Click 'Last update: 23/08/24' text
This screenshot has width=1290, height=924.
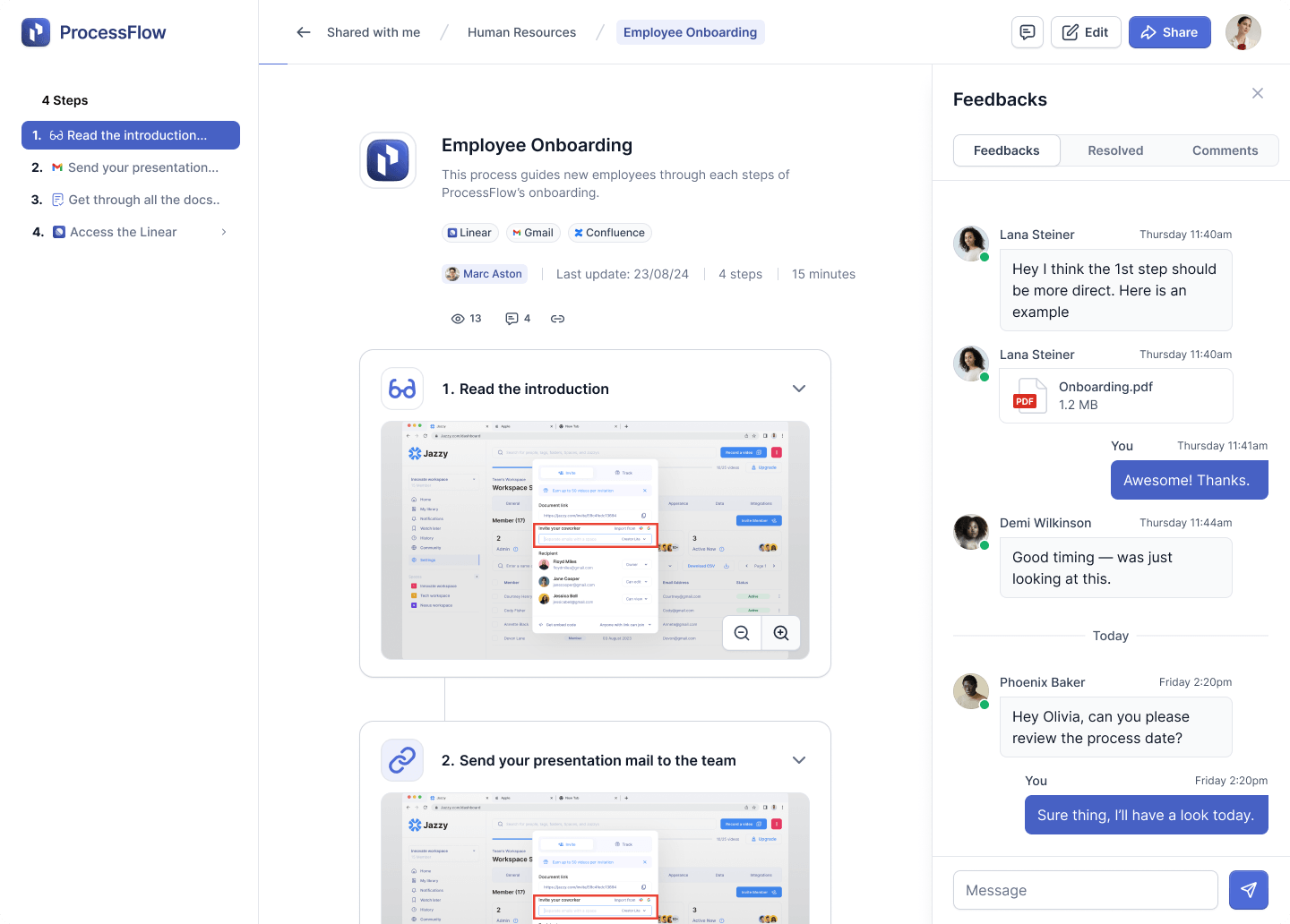(623, 274)
